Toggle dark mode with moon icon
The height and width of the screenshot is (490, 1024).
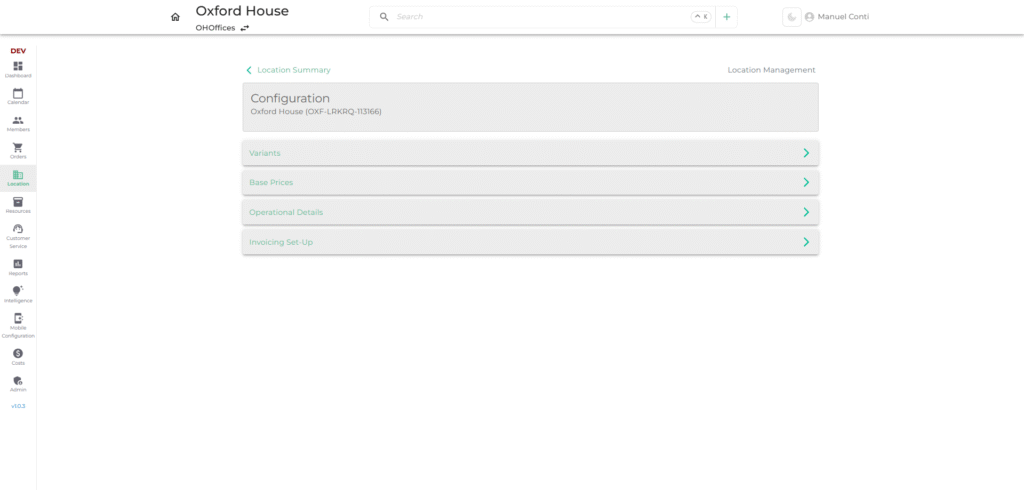point(791,17)
